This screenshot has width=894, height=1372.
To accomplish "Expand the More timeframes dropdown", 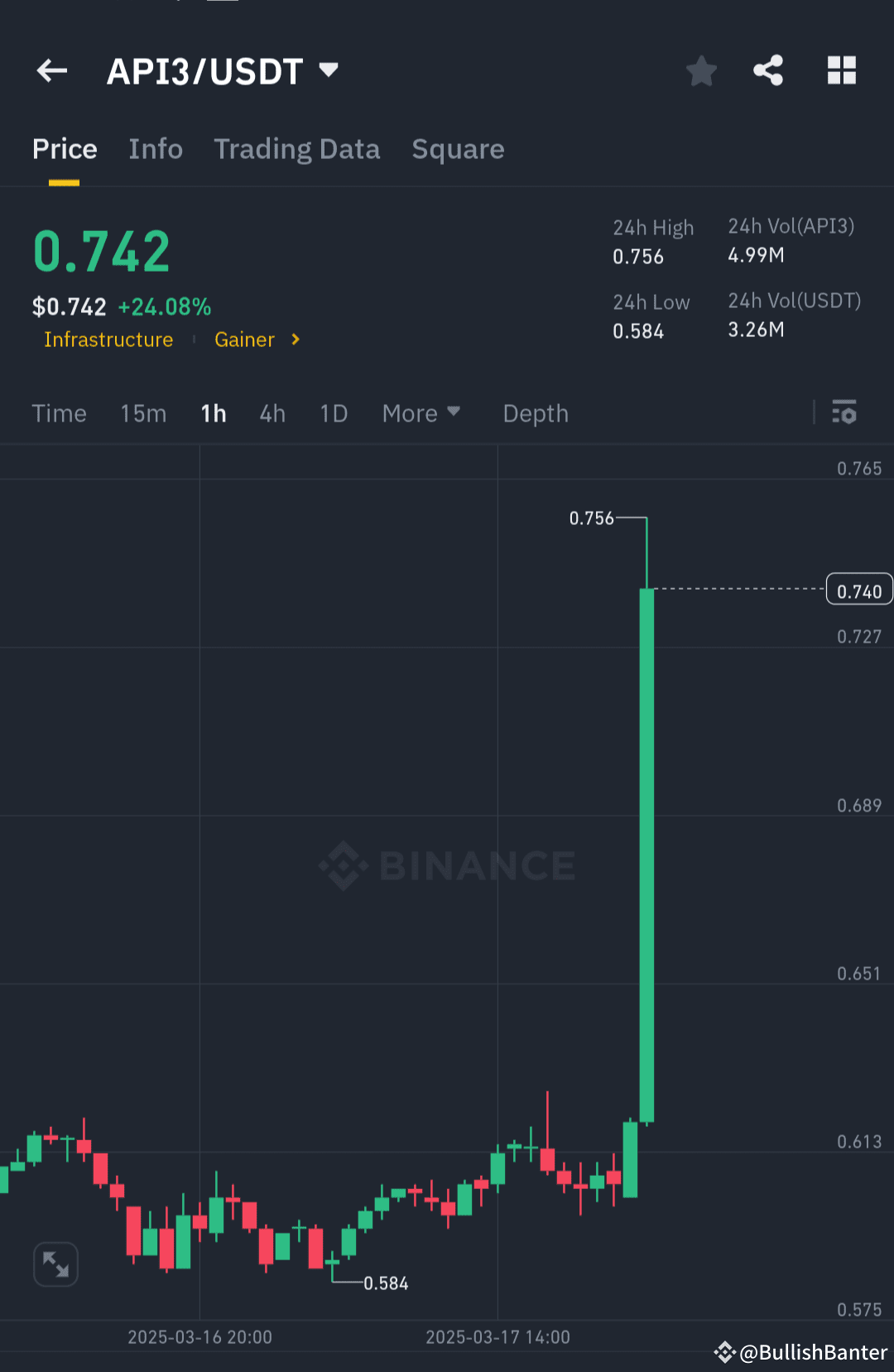I will [x=421, y=413].
